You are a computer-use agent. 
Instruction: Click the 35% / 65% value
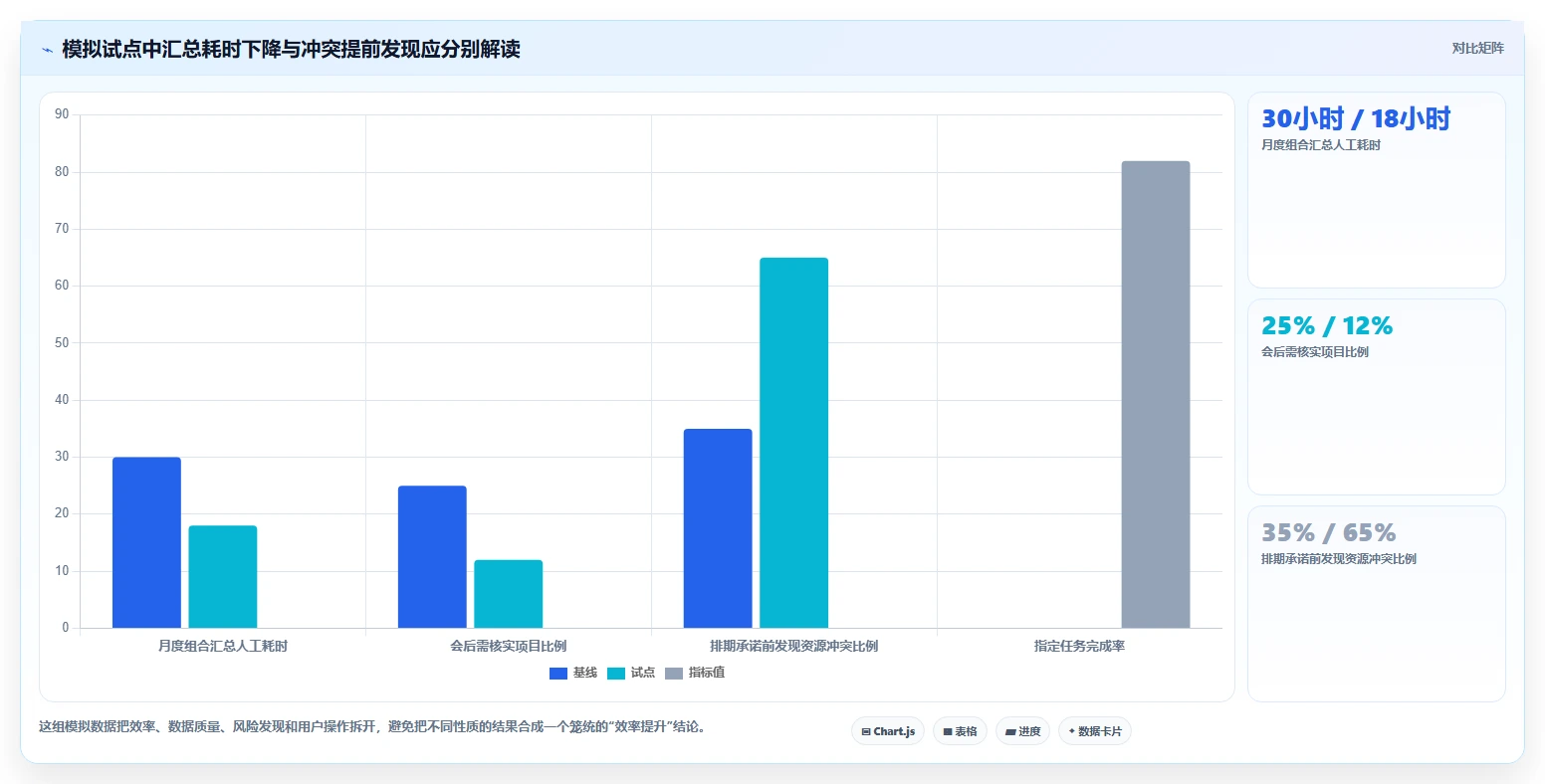pos(1329,533)
